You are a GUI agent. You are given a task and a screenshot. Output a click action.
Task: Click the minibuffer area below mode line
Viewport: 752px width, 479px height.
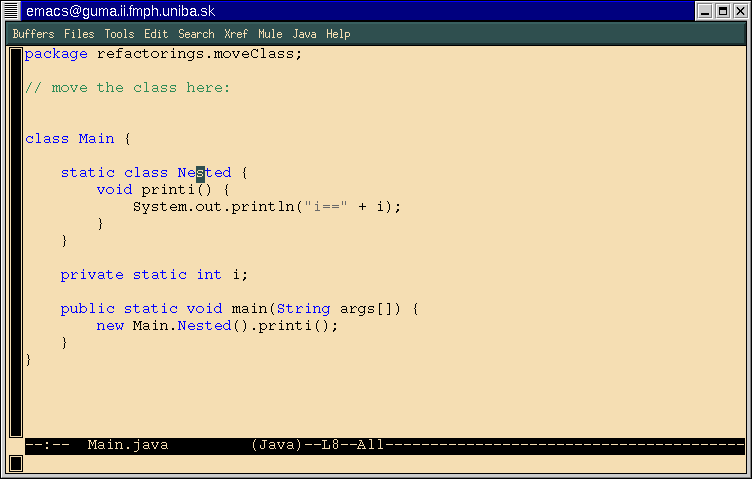(x=384, y=464)
